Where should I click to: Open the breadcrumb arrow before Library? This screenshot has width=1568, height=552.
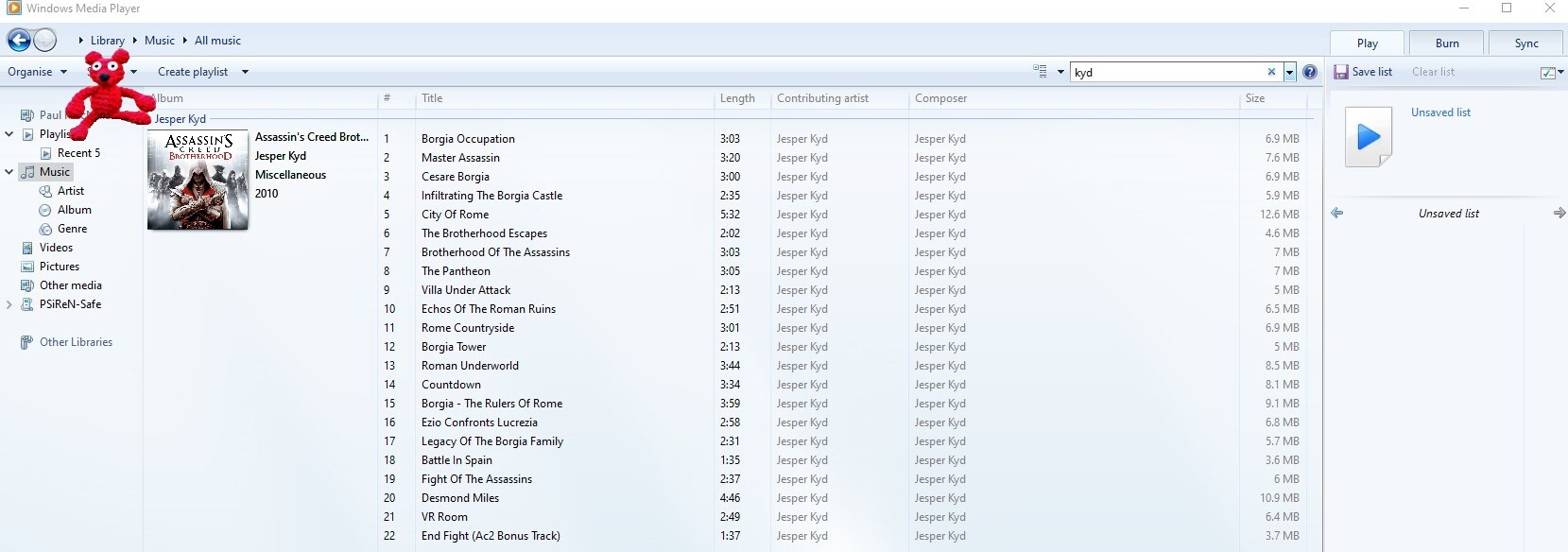pos(81,41)
